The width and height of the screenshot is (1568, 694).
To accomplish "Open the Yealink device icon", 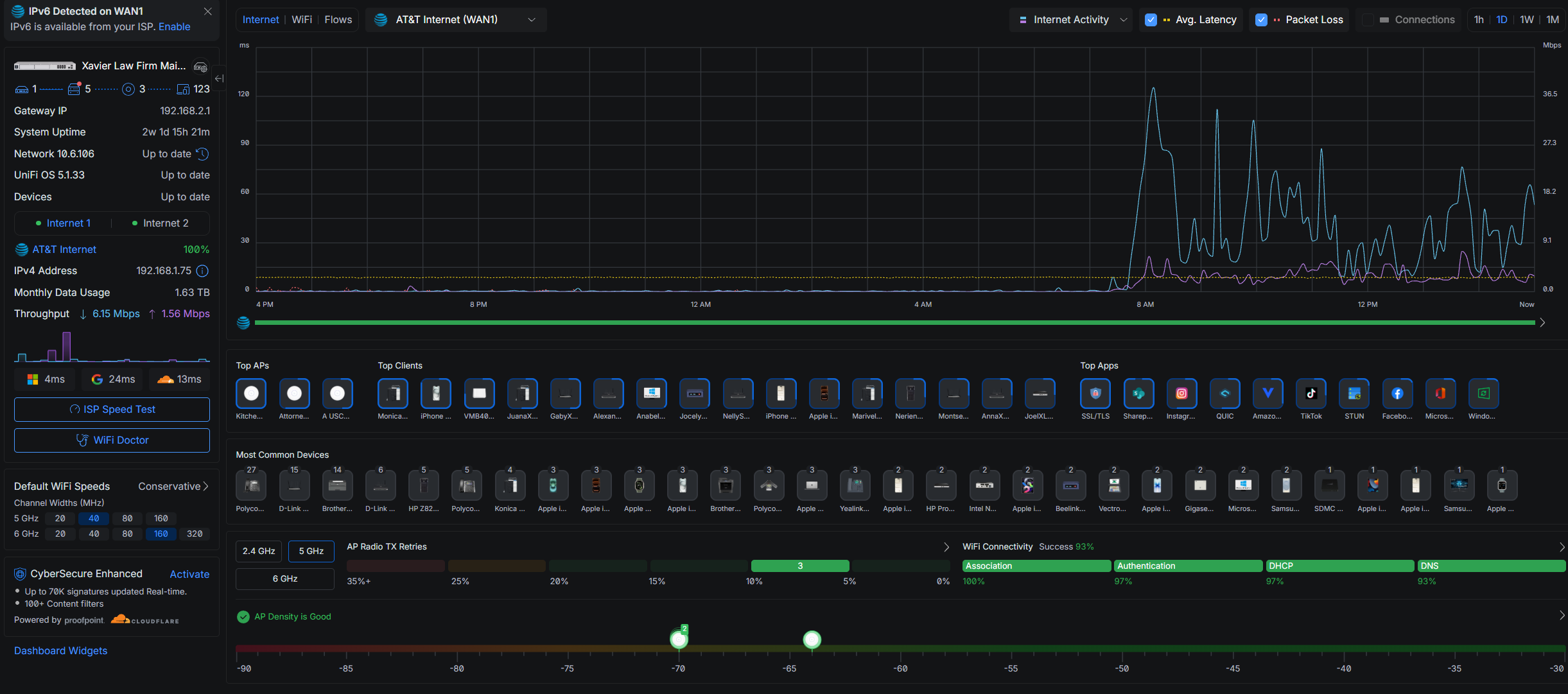I will coord(855,486).
